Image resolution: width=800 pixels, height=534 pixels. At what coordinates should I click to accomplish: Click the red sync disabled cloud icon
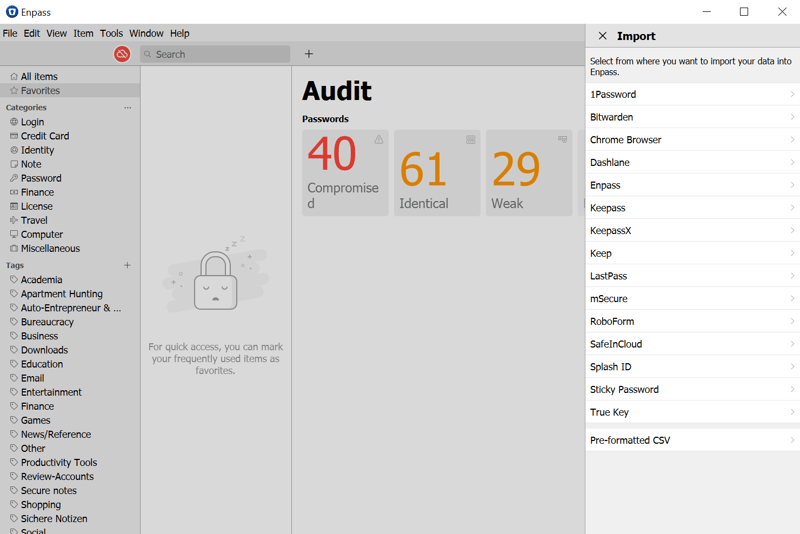click(x=122, y=54)
